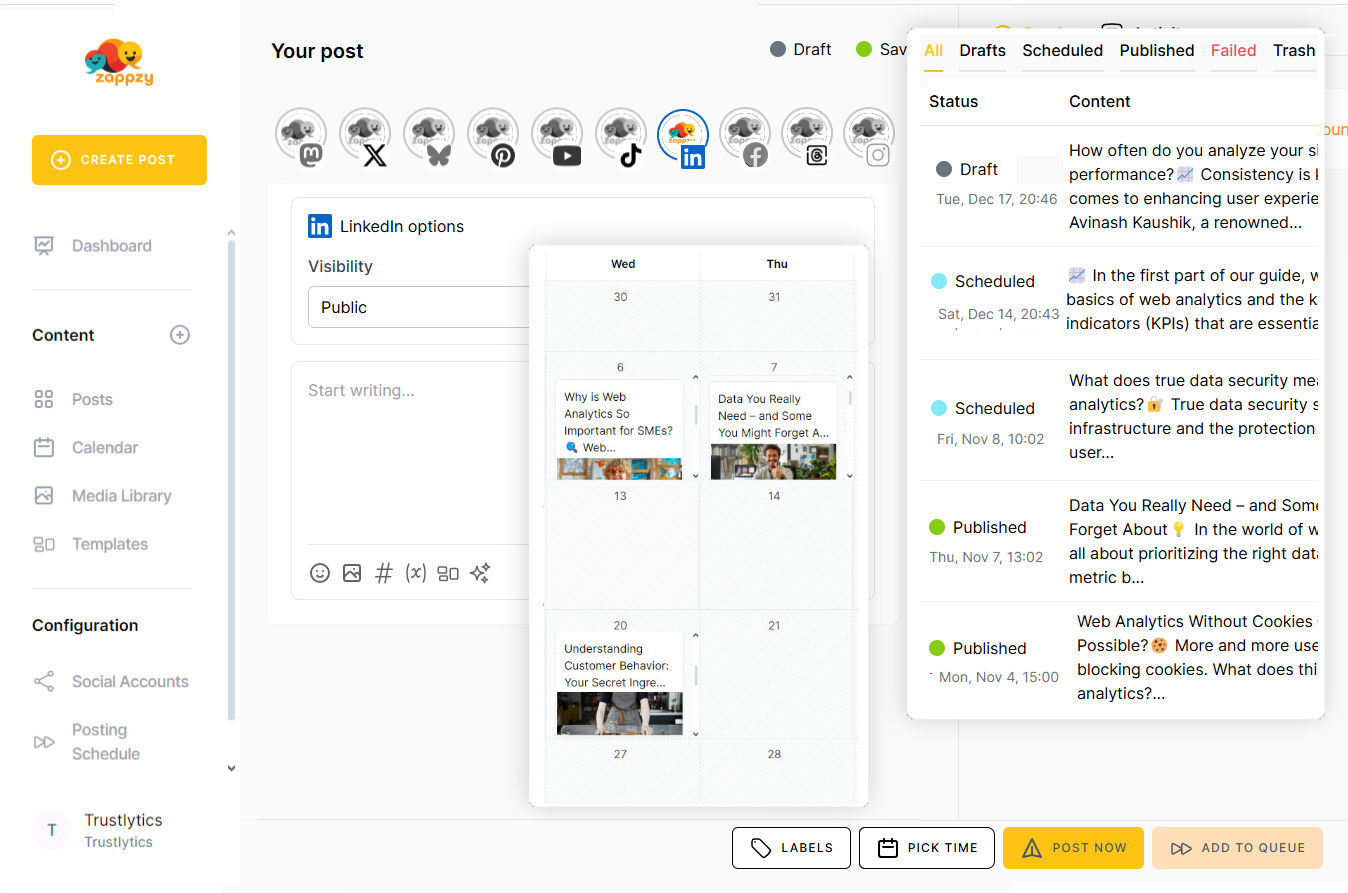
Task: Click the sidebar vertical scrollbar
Action: 231,480
